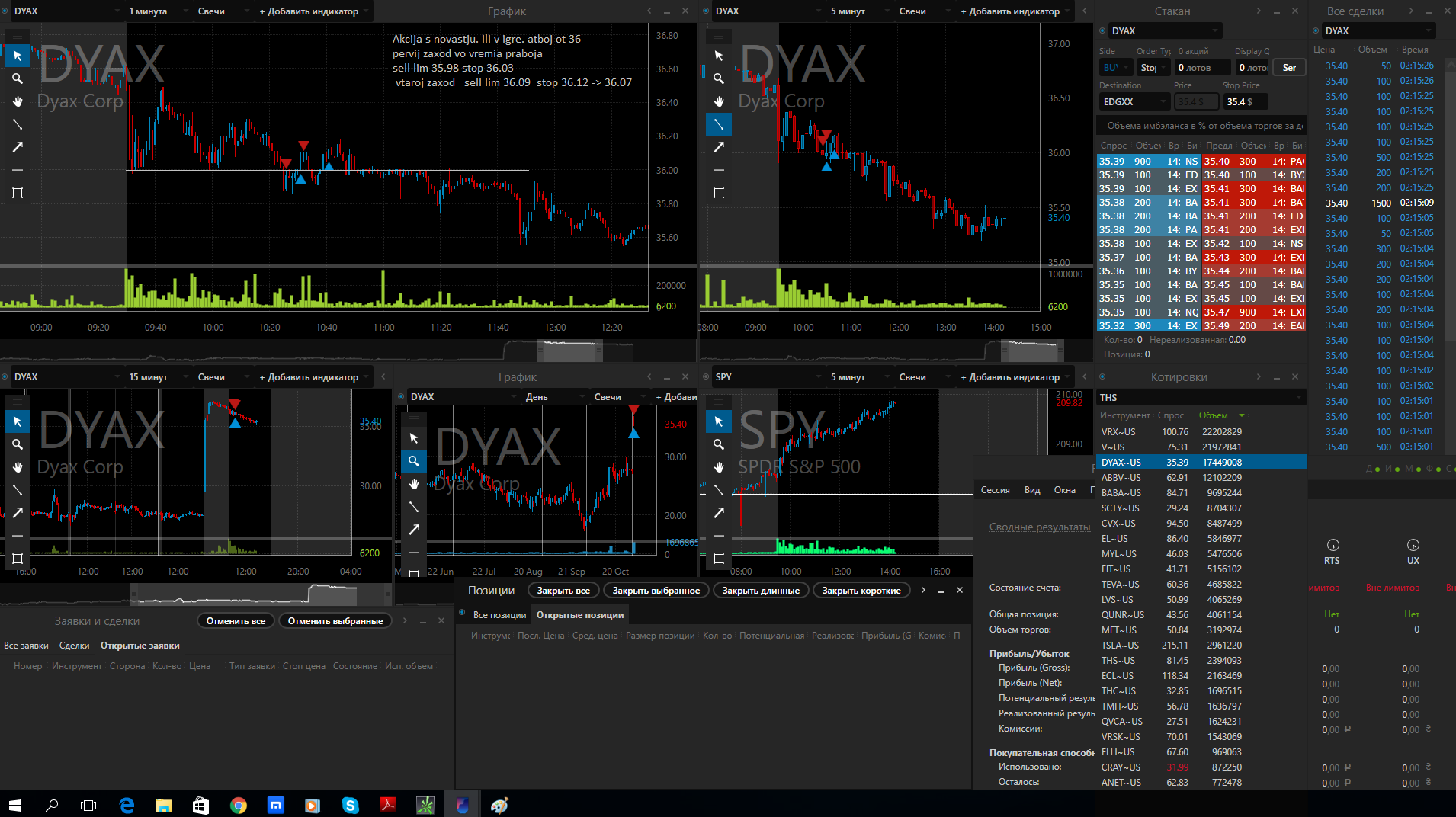Pick the zoom magnifier tool on 1-minute DYAX chart
This screenshot has height=817, width=1456.
point(18,78)
